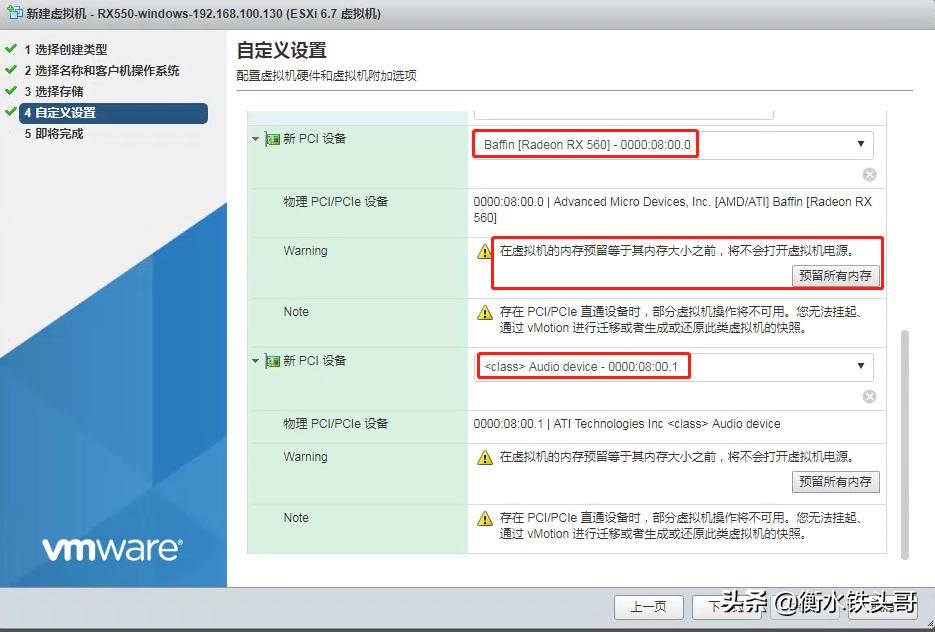The width and height of the screenshot is (935, 632).
Task: Click the 上一页 button
Action: 648,608
